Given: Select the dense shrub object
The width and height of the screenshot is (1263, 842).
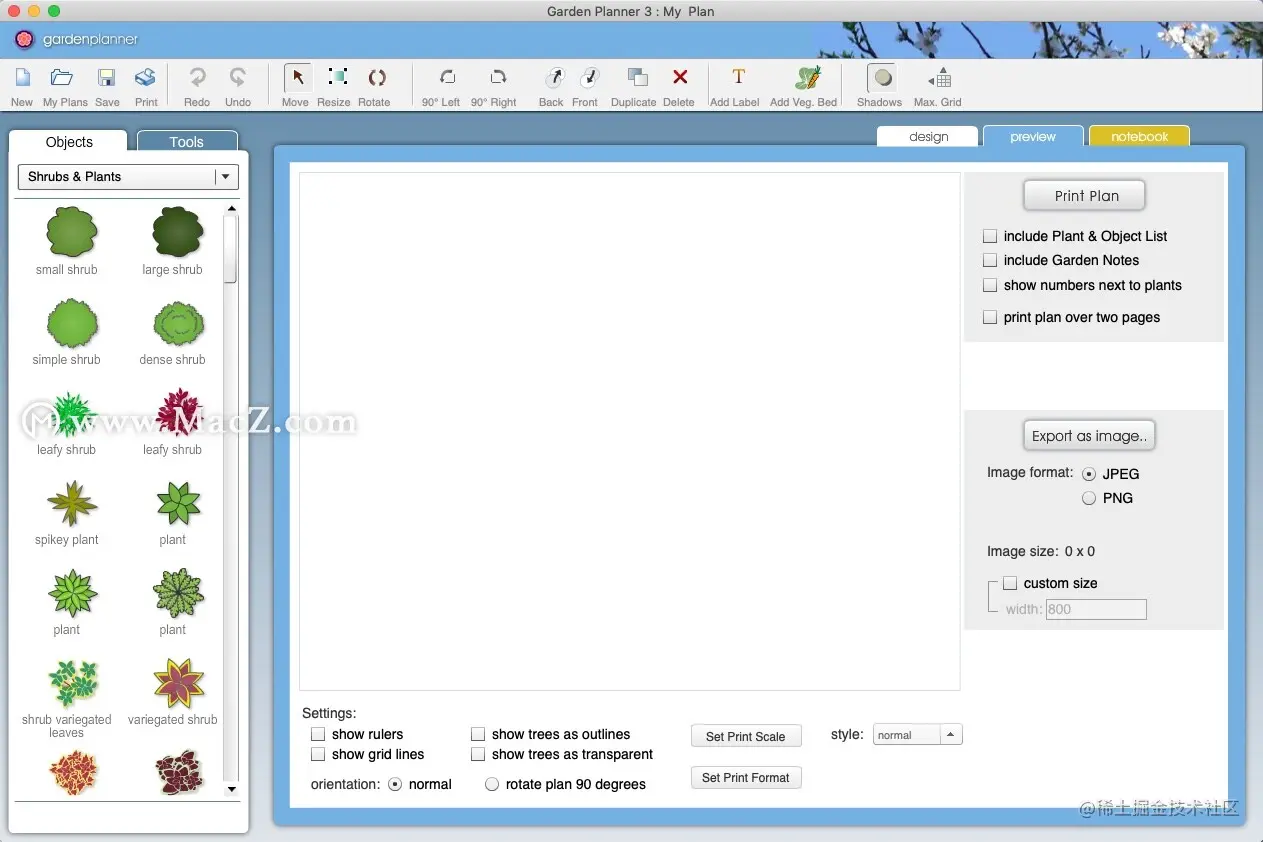Looking at the screenshot, I should (x=178, y=323).
